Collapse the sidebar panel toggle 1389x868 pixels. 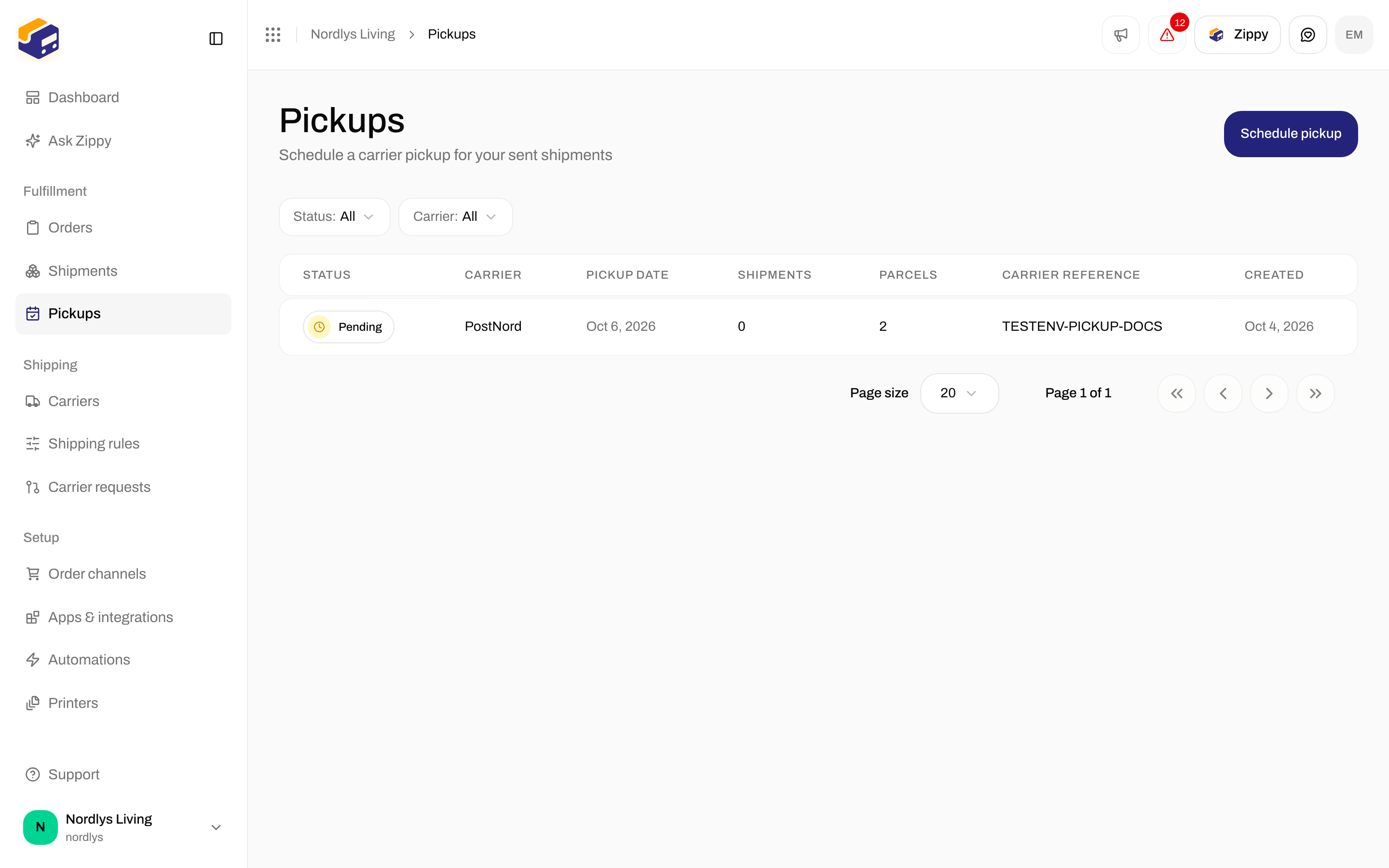tap(216, 39)
